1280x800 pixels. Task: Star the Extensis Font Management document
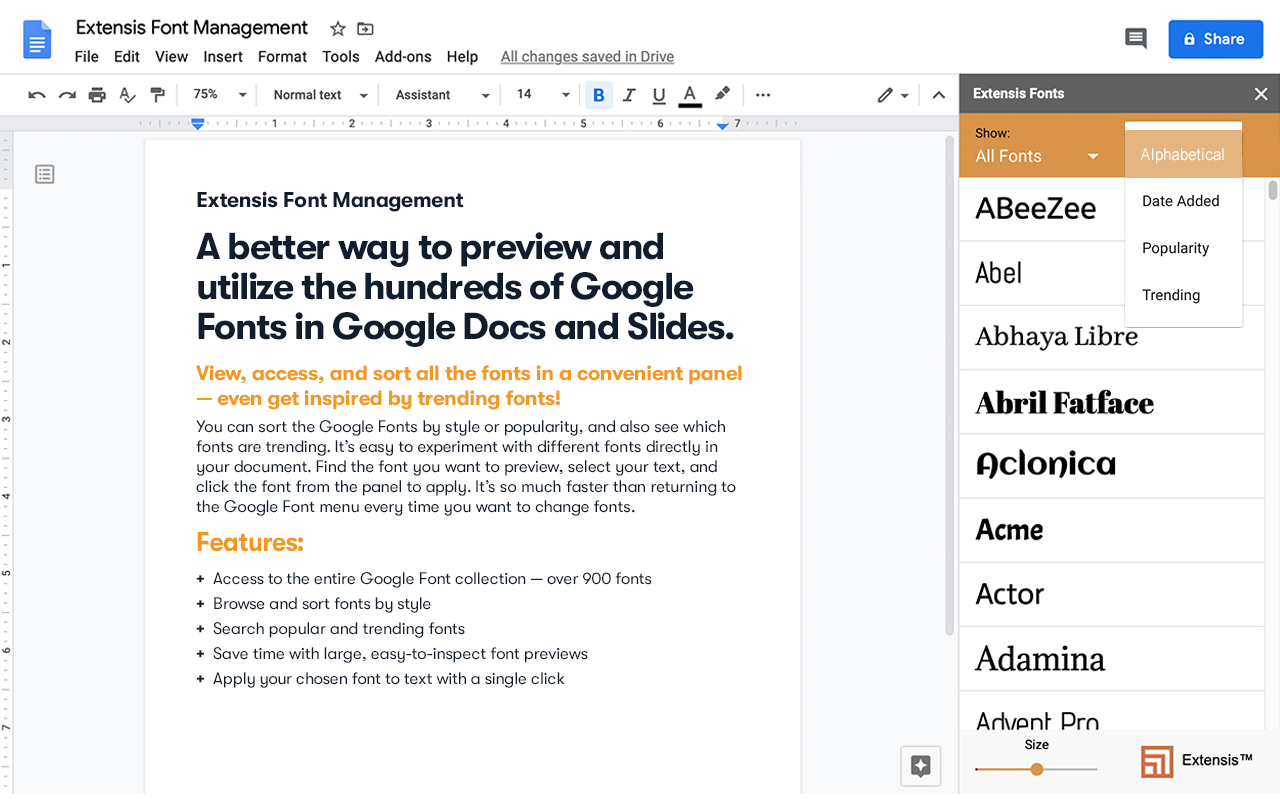338,29
